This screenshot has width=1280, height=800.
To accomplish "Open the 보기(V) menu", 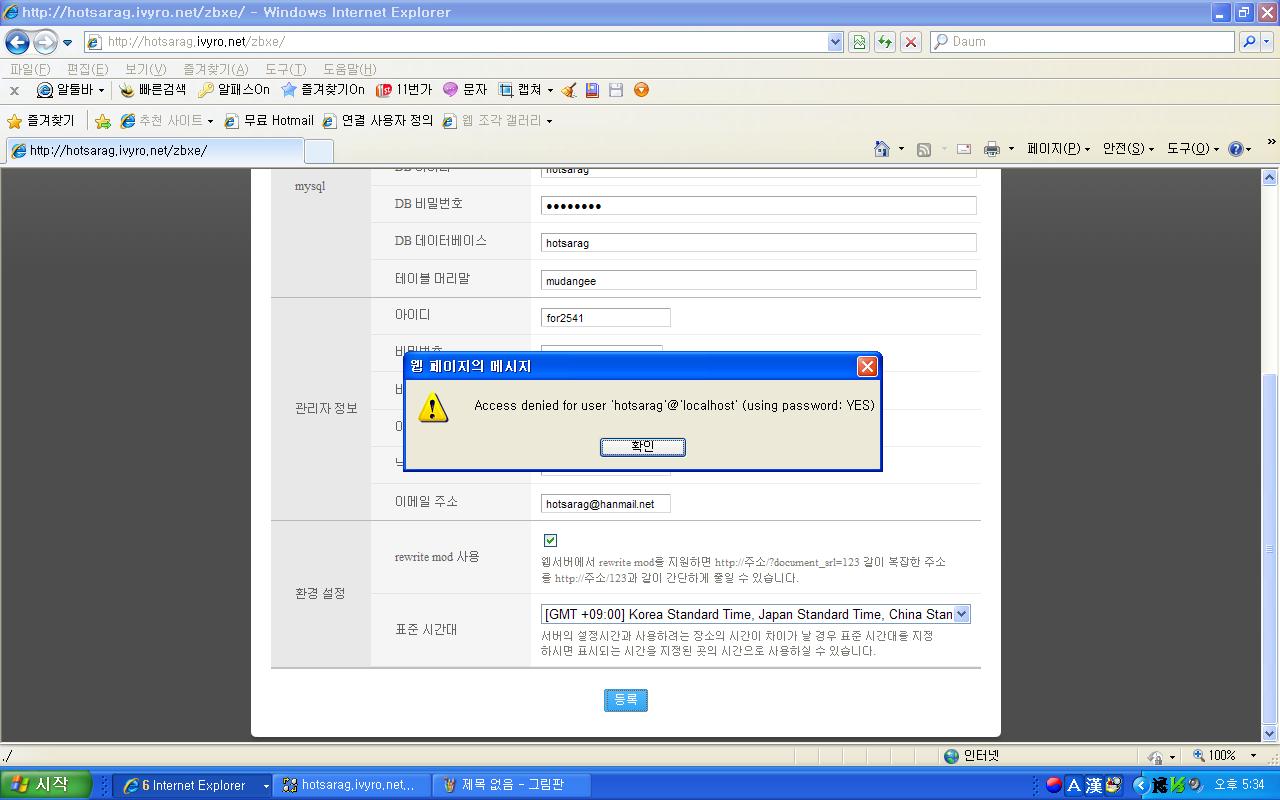I will (145, 69).
